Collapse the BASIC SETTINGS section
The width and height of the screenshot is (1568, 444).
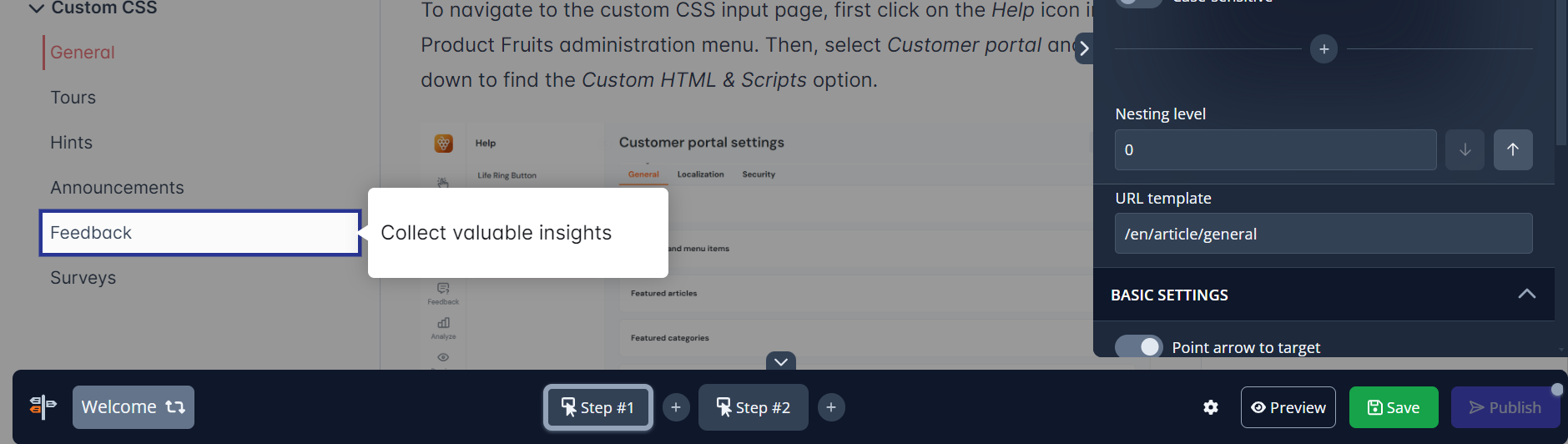[1526, 294]
